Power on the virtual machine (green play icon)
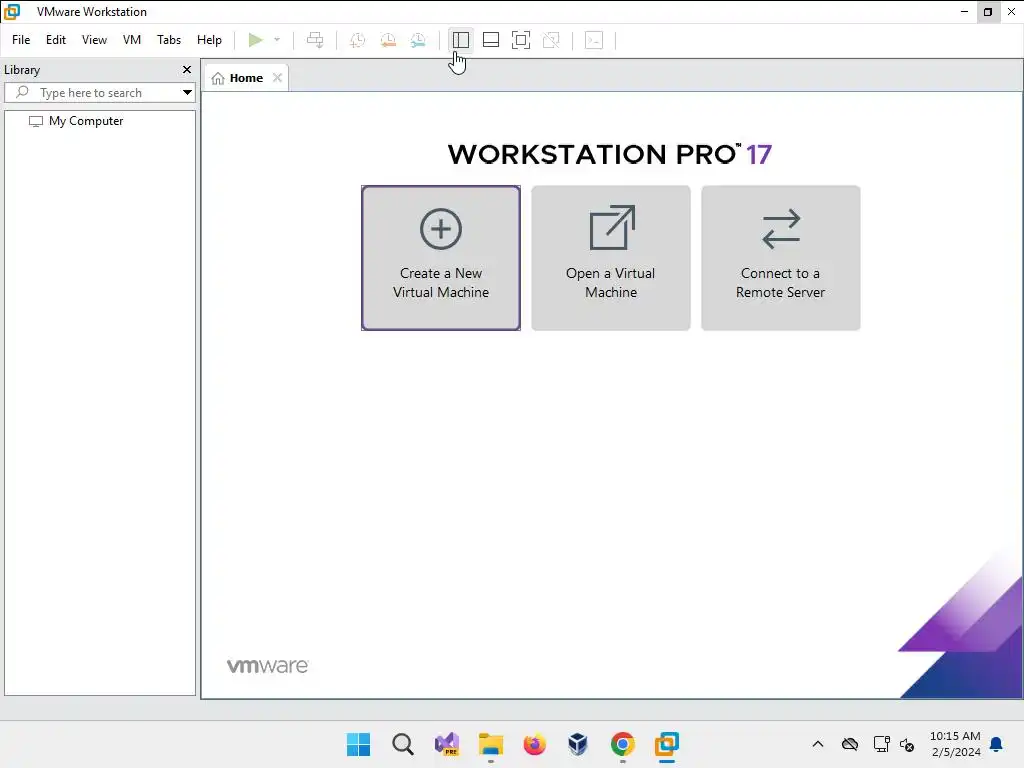This screenshot has width=1024, height=768. pyautogui.click(x=255, y=40)
